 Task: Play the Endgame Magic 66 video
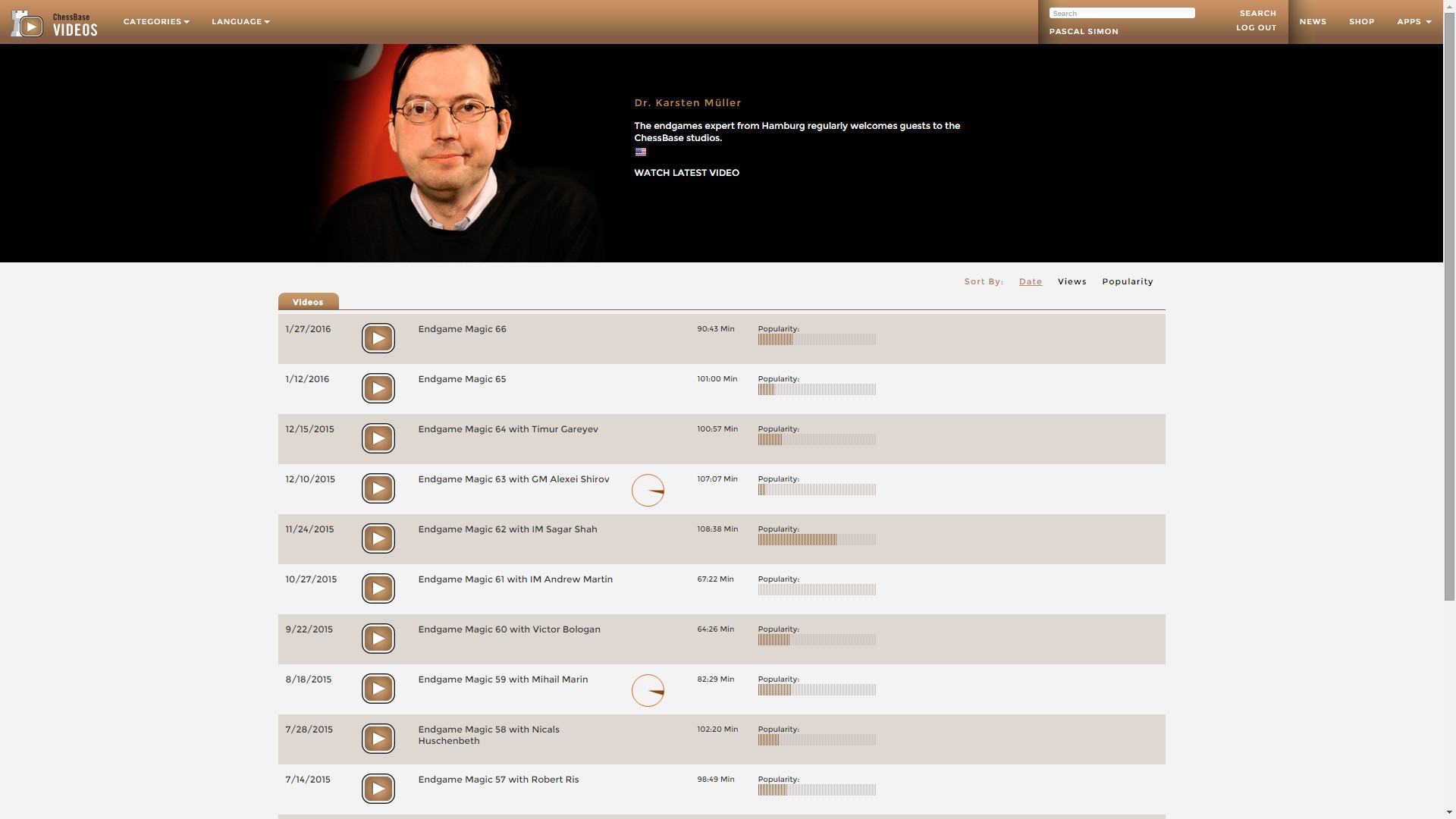click(378, 338)
